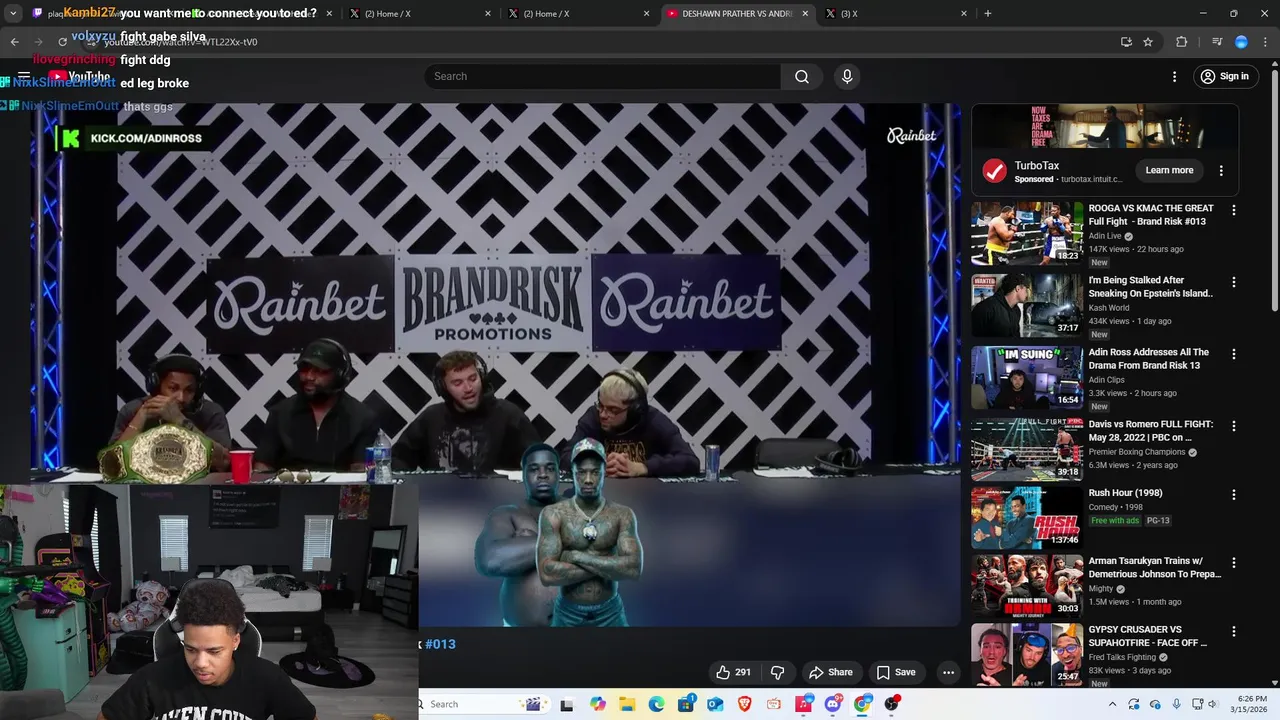Click the install/cast icon in the address bar
This screenshot has height=720, width=1280.
tap(1126, 42)
